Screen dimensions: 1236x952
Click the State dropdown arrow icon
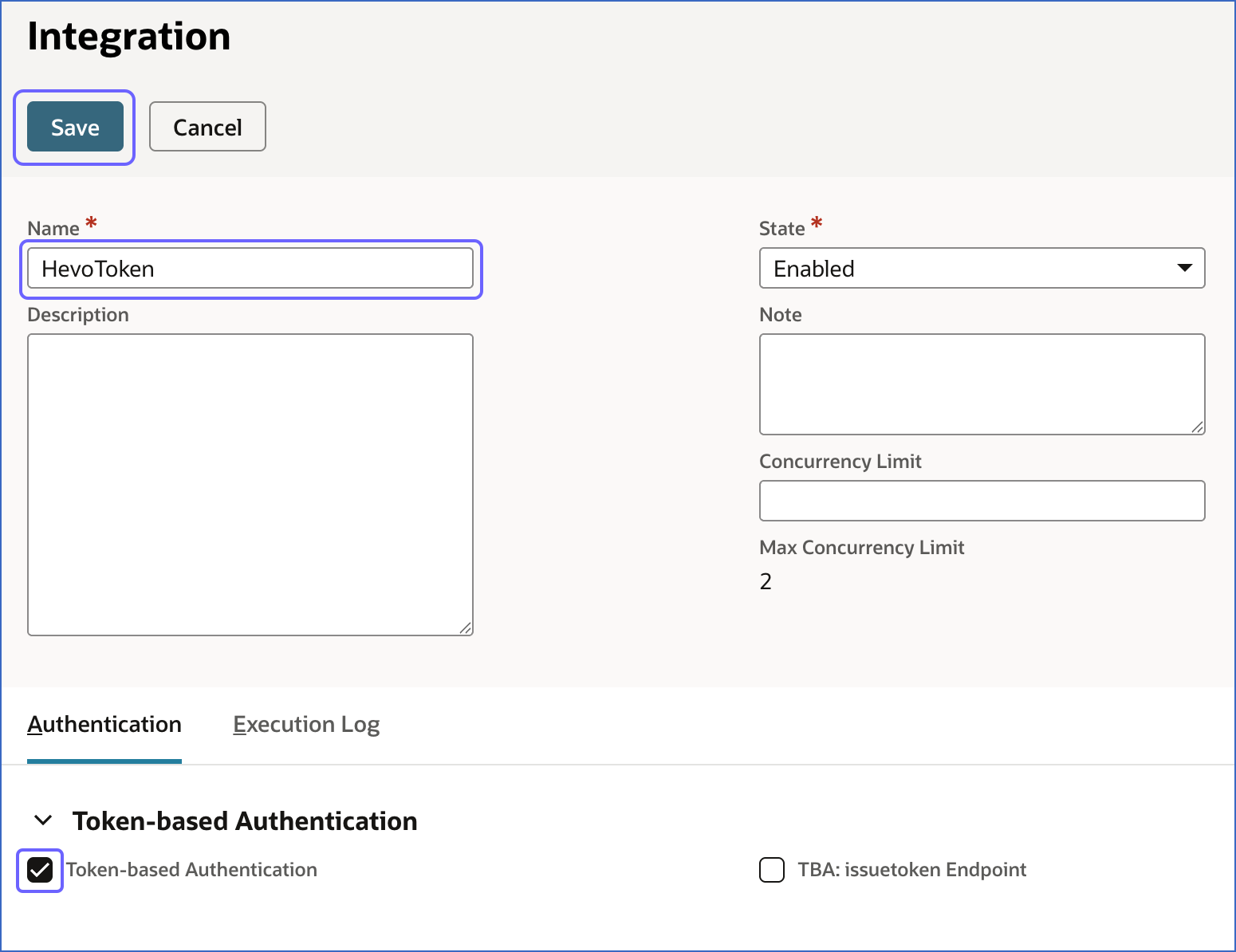click(x=1185, y=269)
